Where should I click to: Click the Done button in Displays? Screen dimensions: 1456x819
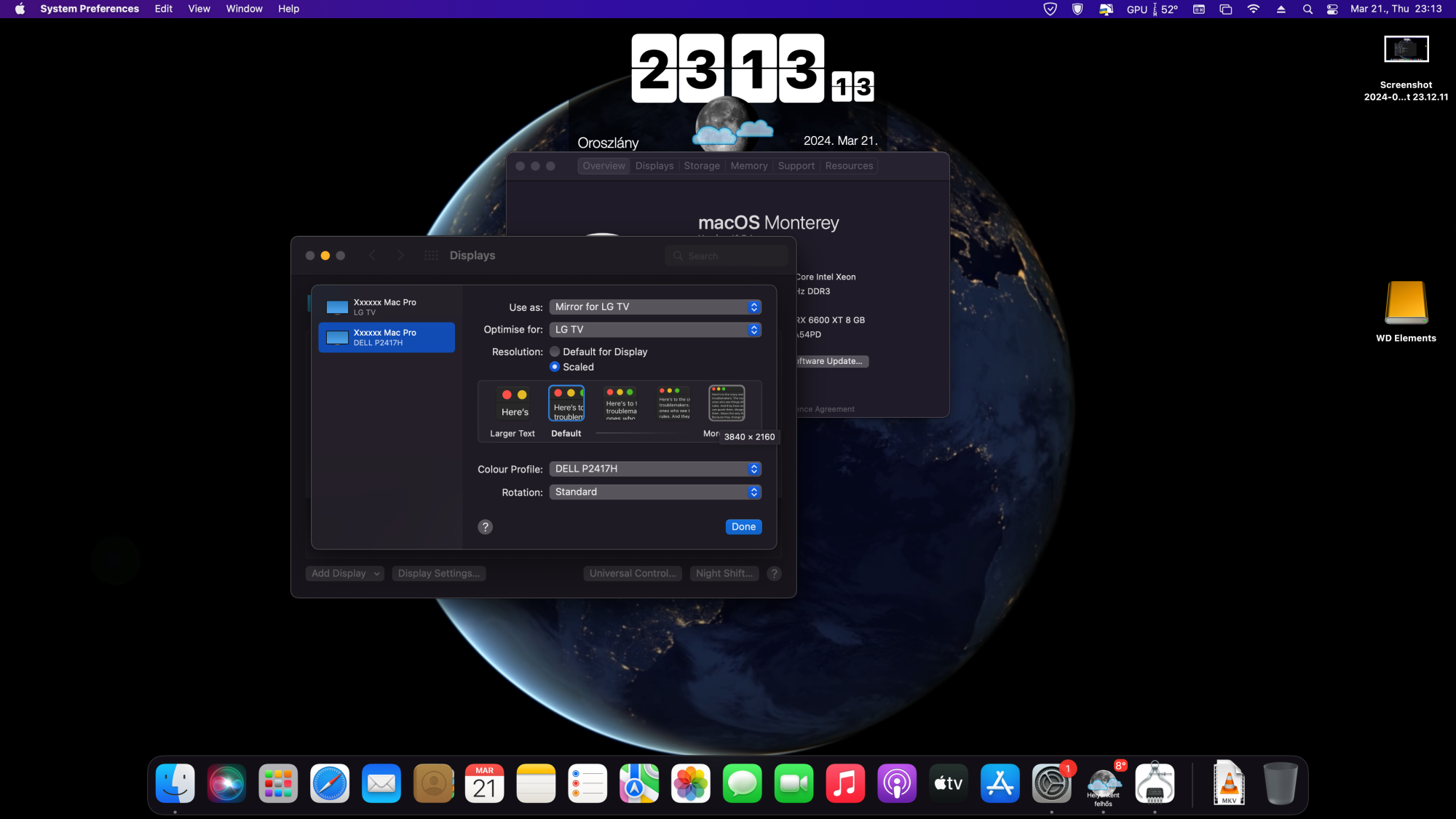[x=744, y=527]
